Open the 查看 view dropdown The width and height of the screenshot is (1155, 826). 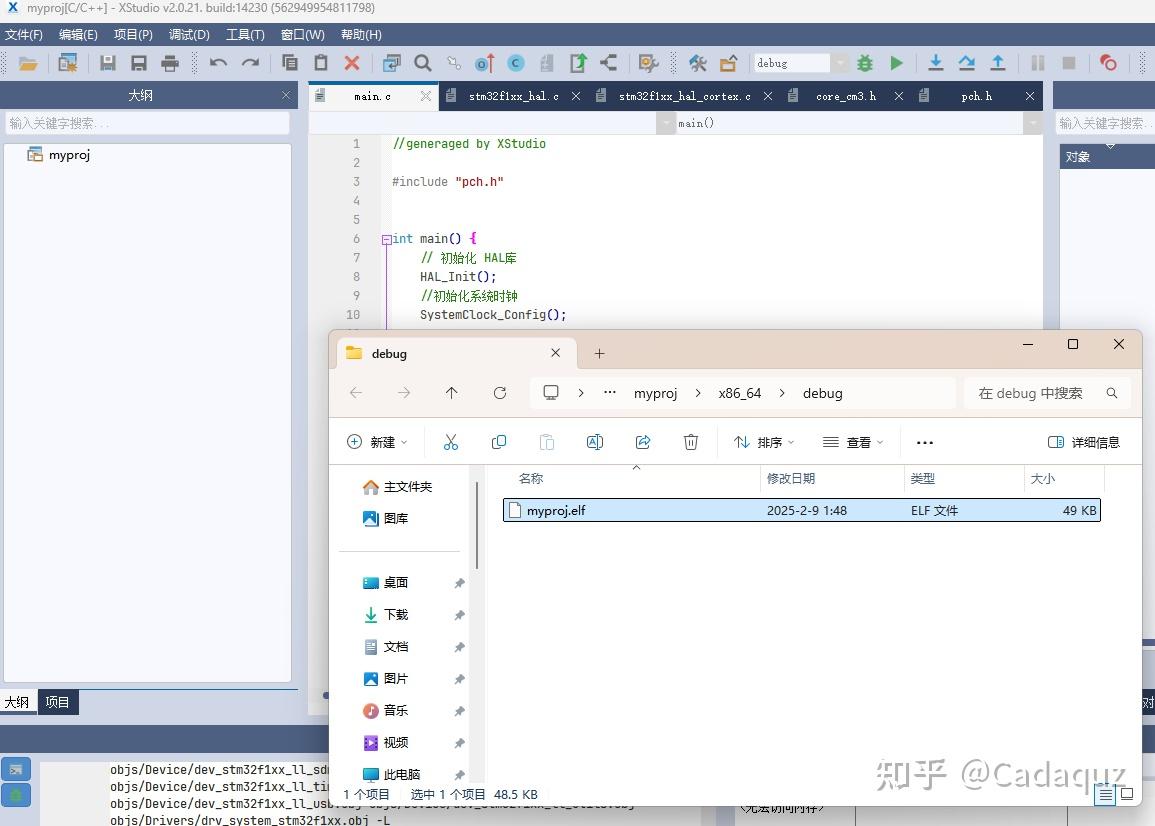point(852,442)
